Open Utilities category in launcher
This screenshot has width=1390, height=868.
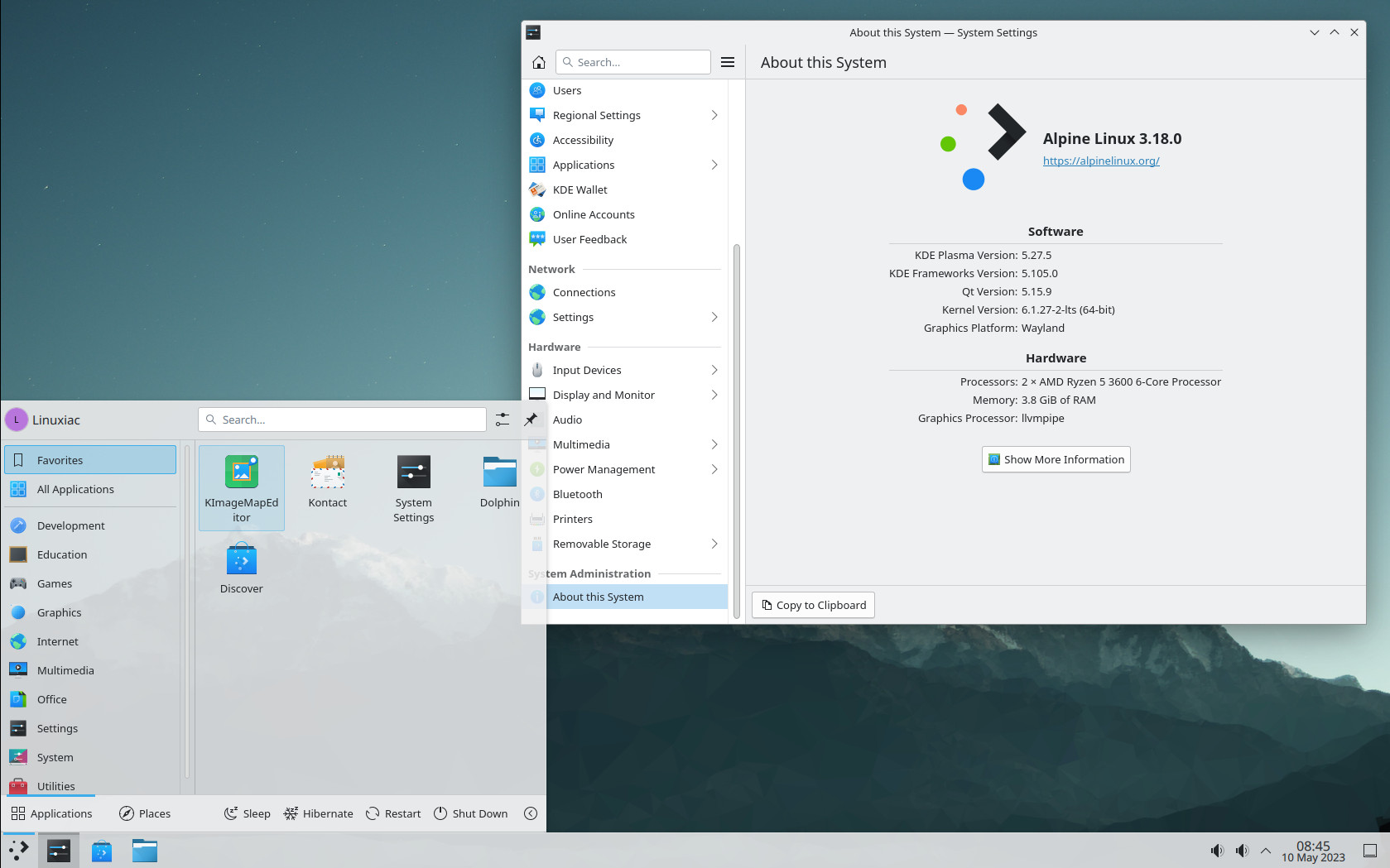pyautogui.click(x=90, y=785)
